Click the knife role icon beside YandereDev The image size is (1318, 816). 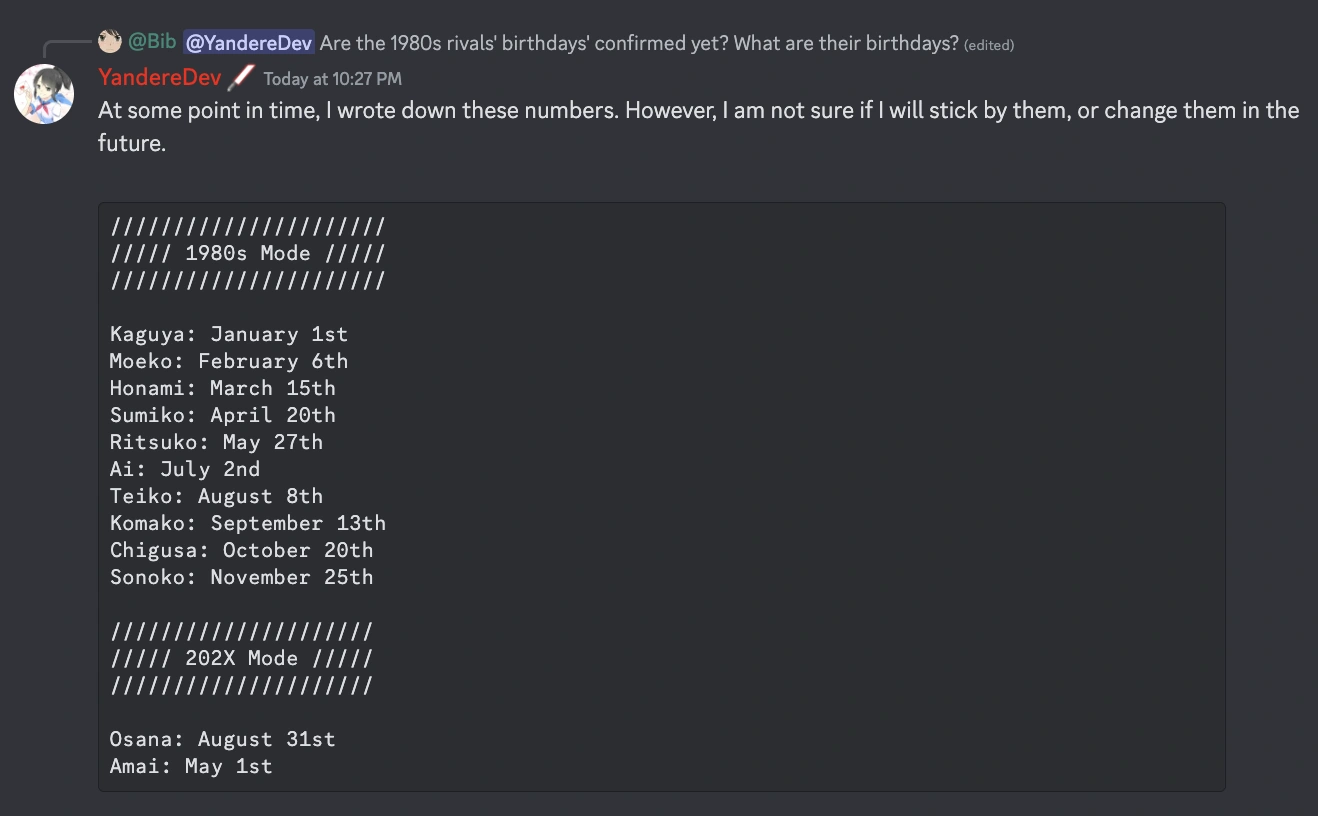(x=241, y=77)
